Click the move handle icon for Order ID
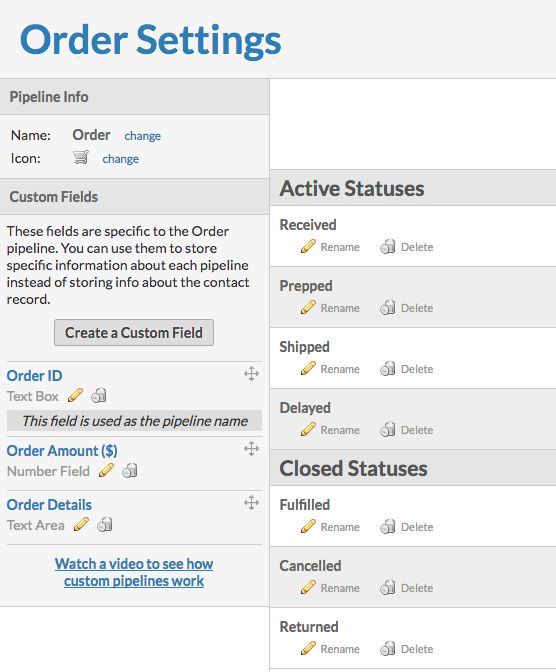The width and height of the screenshot is (556, 672). click(x=251, y=374)
